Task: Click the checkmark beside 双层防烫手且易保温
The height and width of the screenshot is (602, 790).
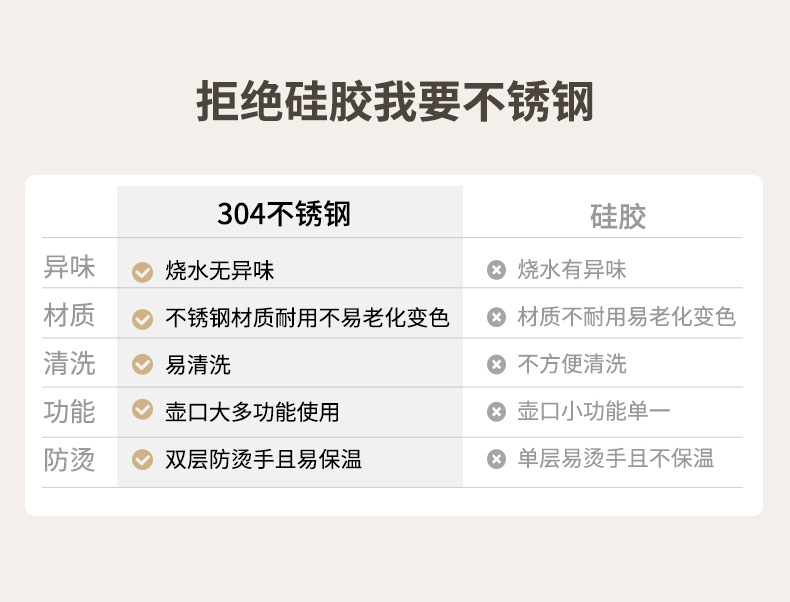Action: (x=143, y=460)
